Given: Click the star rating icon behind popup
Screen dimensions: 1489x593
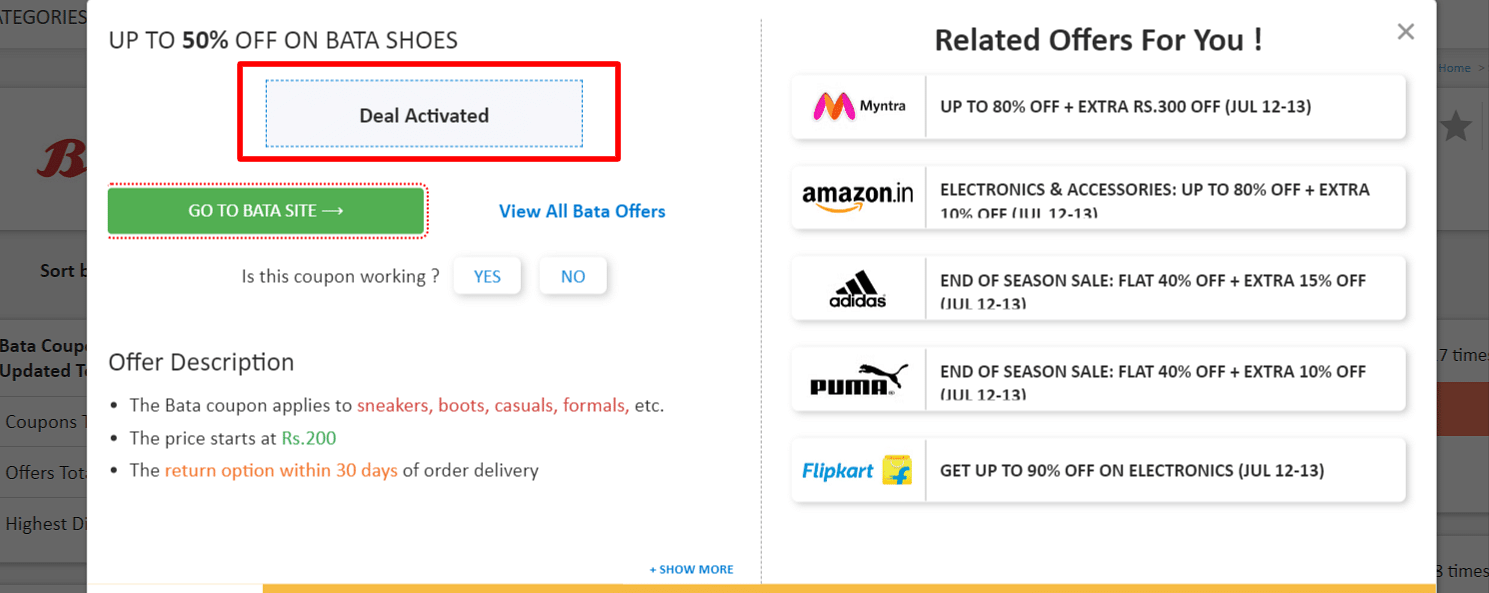Looking at the screenshot, I should pos(1457,126).
